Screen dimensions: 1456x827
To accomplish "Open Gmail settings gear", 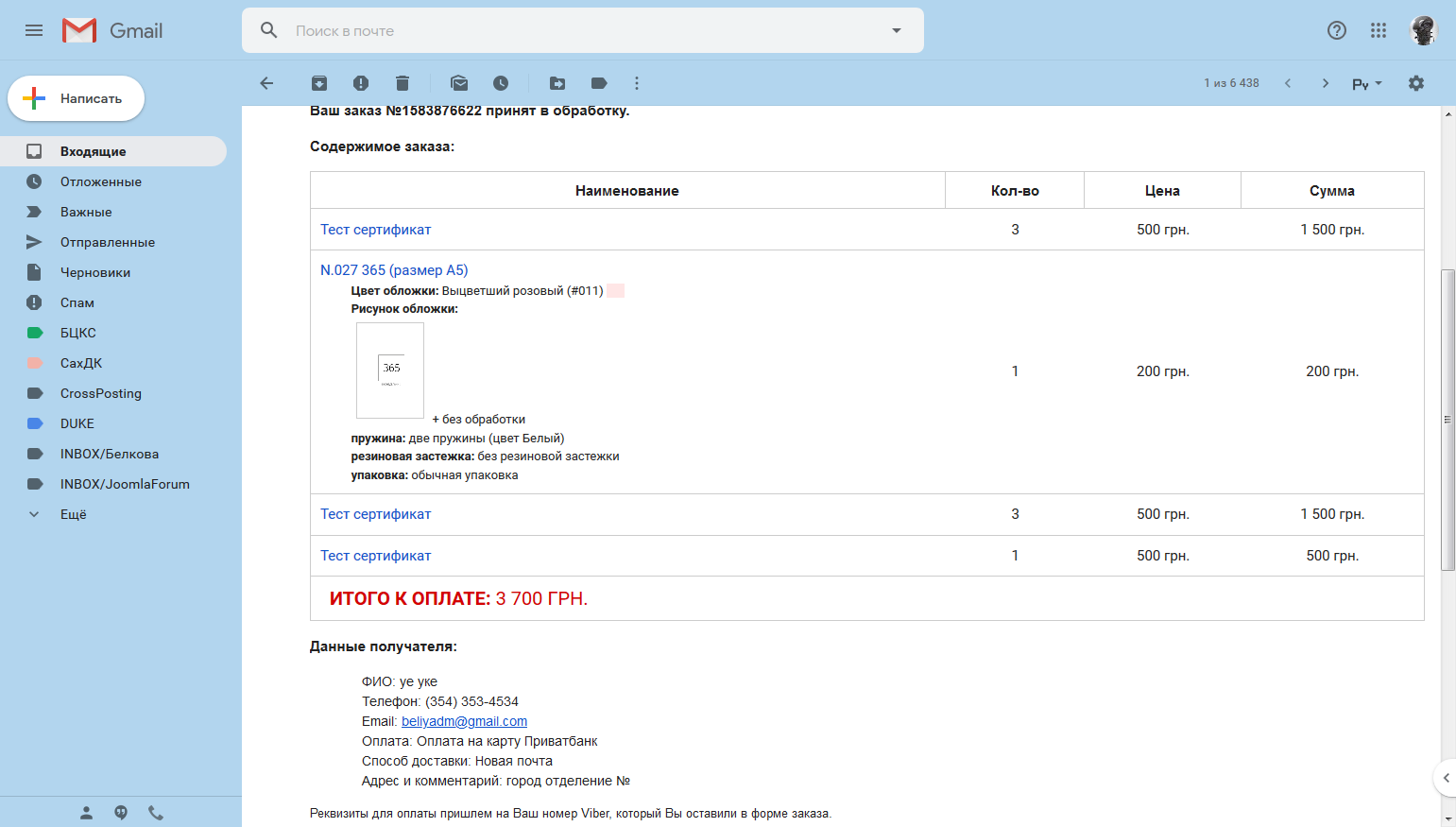I will 1415,83.
